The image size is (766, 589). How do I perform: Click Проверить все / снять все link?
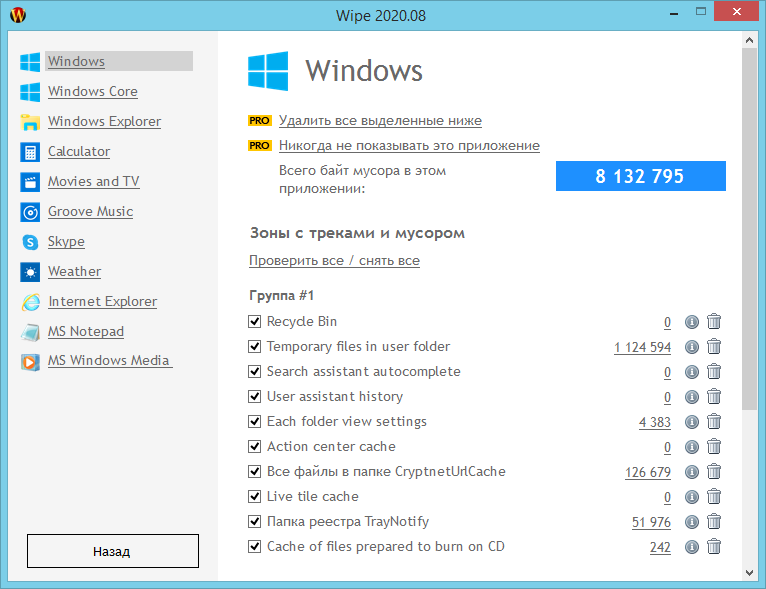334,261
